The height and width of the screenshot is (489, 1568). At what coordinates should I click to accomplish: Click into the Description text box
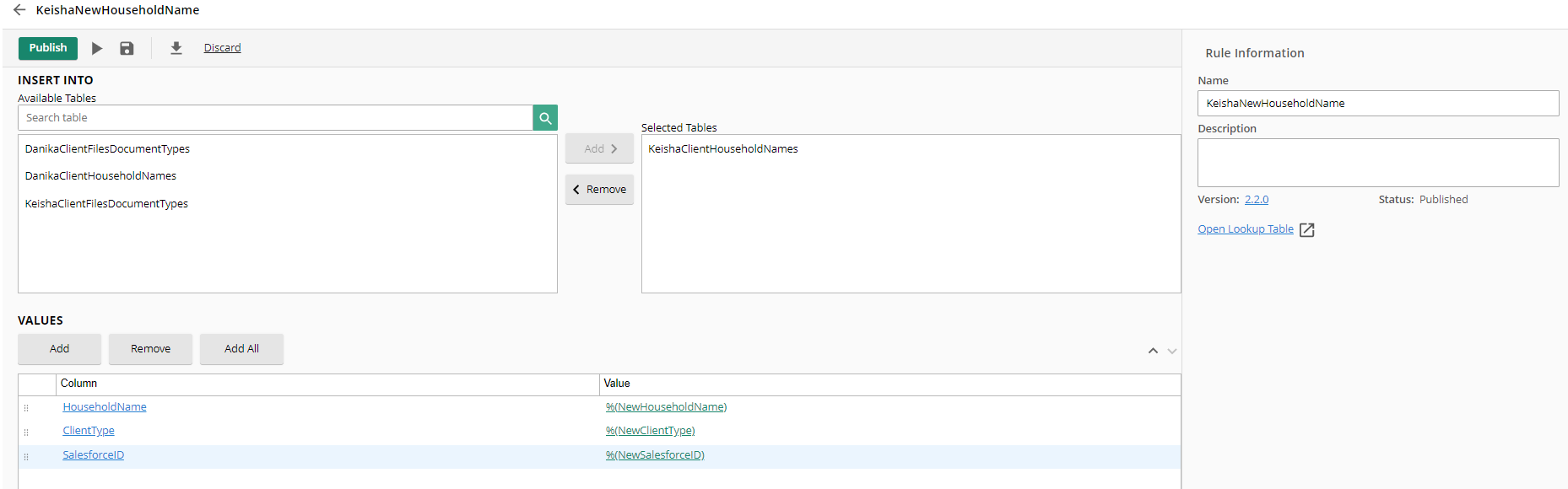(x=1377, y=163)
